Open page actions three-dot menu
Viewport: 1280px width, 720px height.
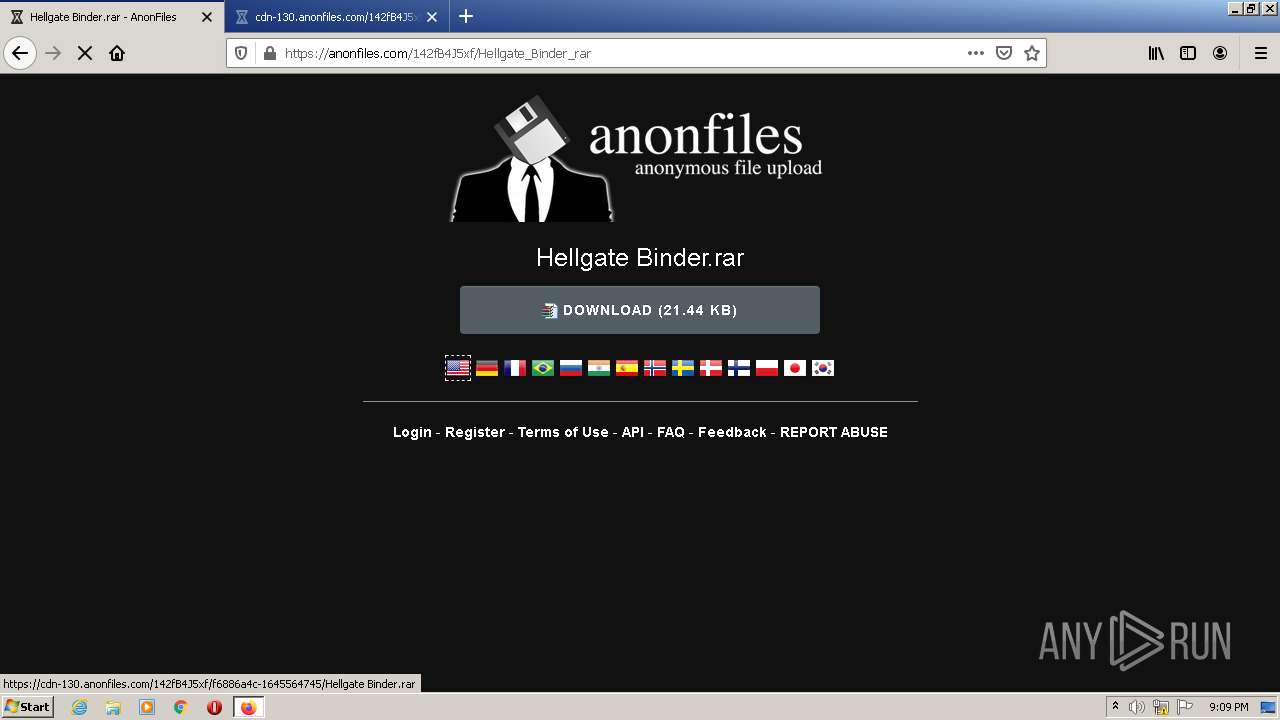click(976, 53)
